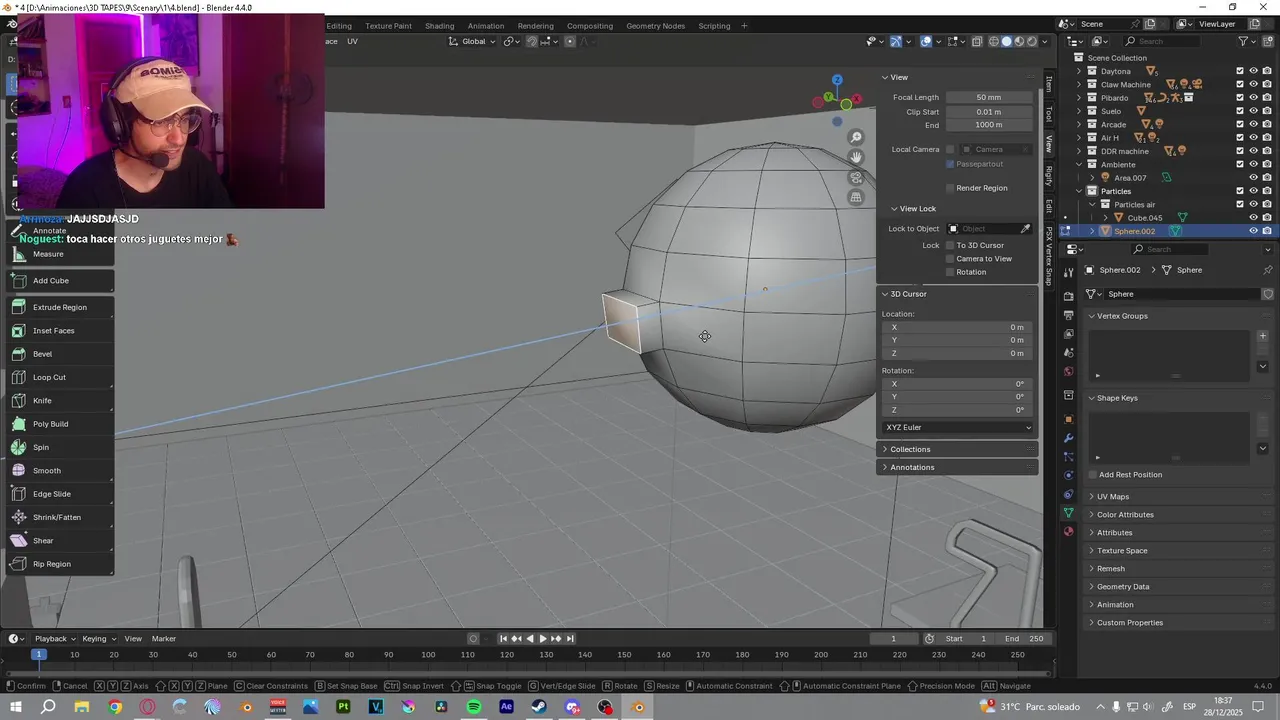Select the Inset Faces tool
This screenshot has width=1280, height=720.
coord(59,331)
